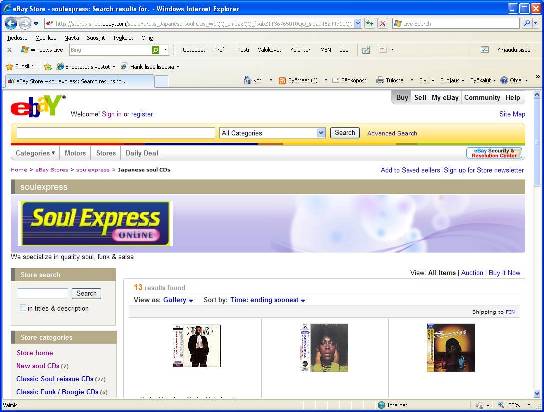Screen dimensions: 544x412
Task: Open Advanced Search link
Action: tap(392, 133)
